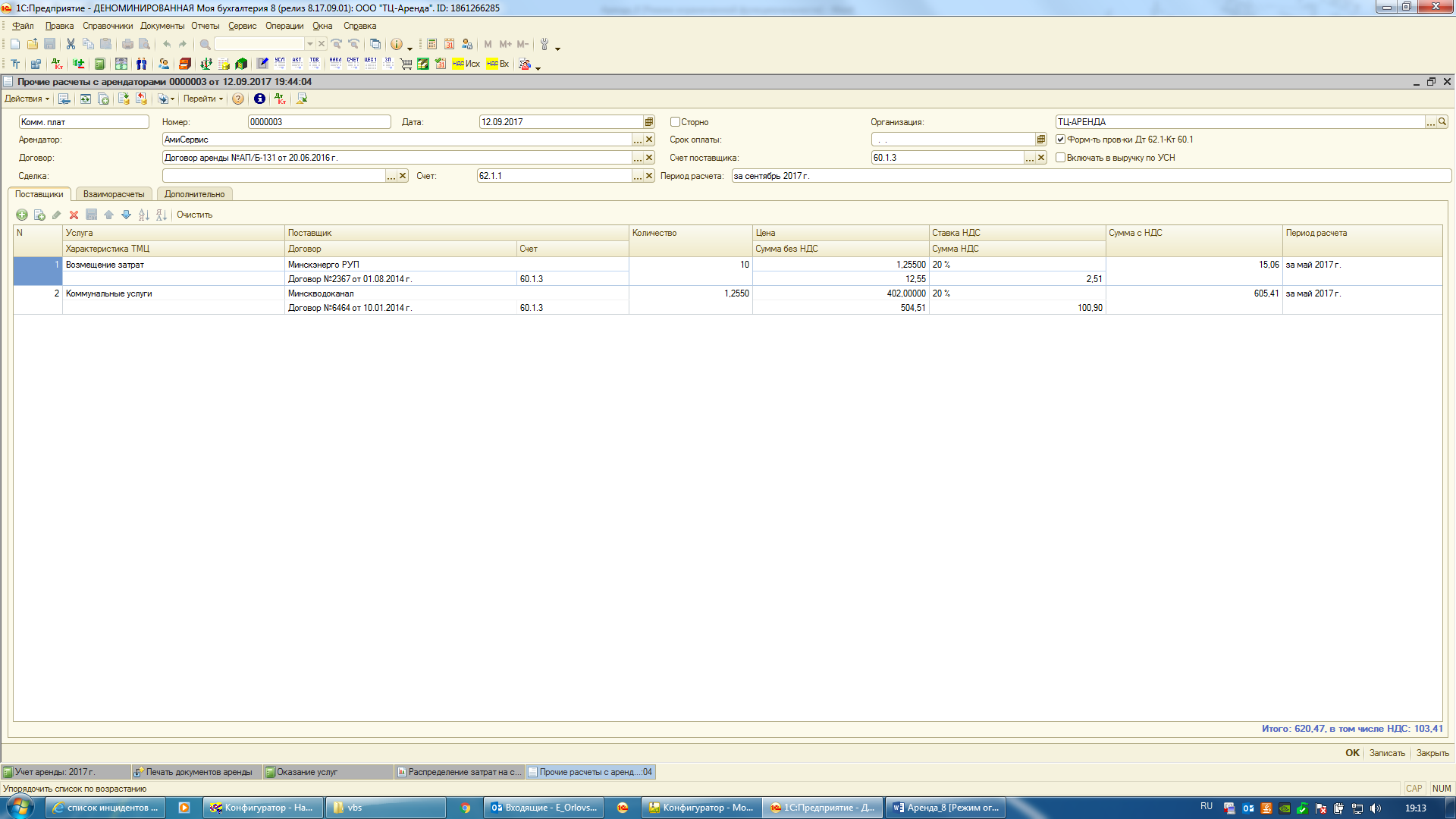
Task: Uncheck 'Форм-ть пров-ки Дт 62.1-Кт 60.1'
Action: (1060, 140)
